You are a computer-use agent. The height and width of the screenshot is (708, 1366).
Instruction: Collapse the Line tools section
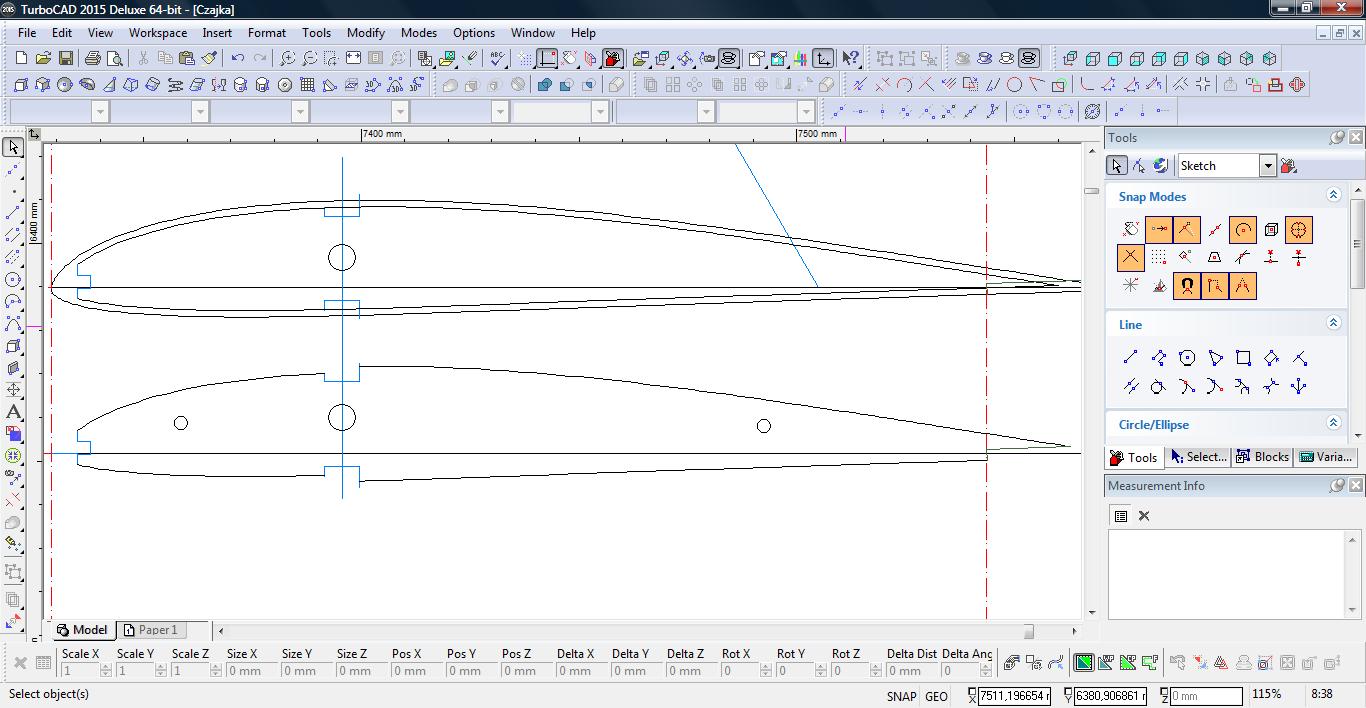1333,323
